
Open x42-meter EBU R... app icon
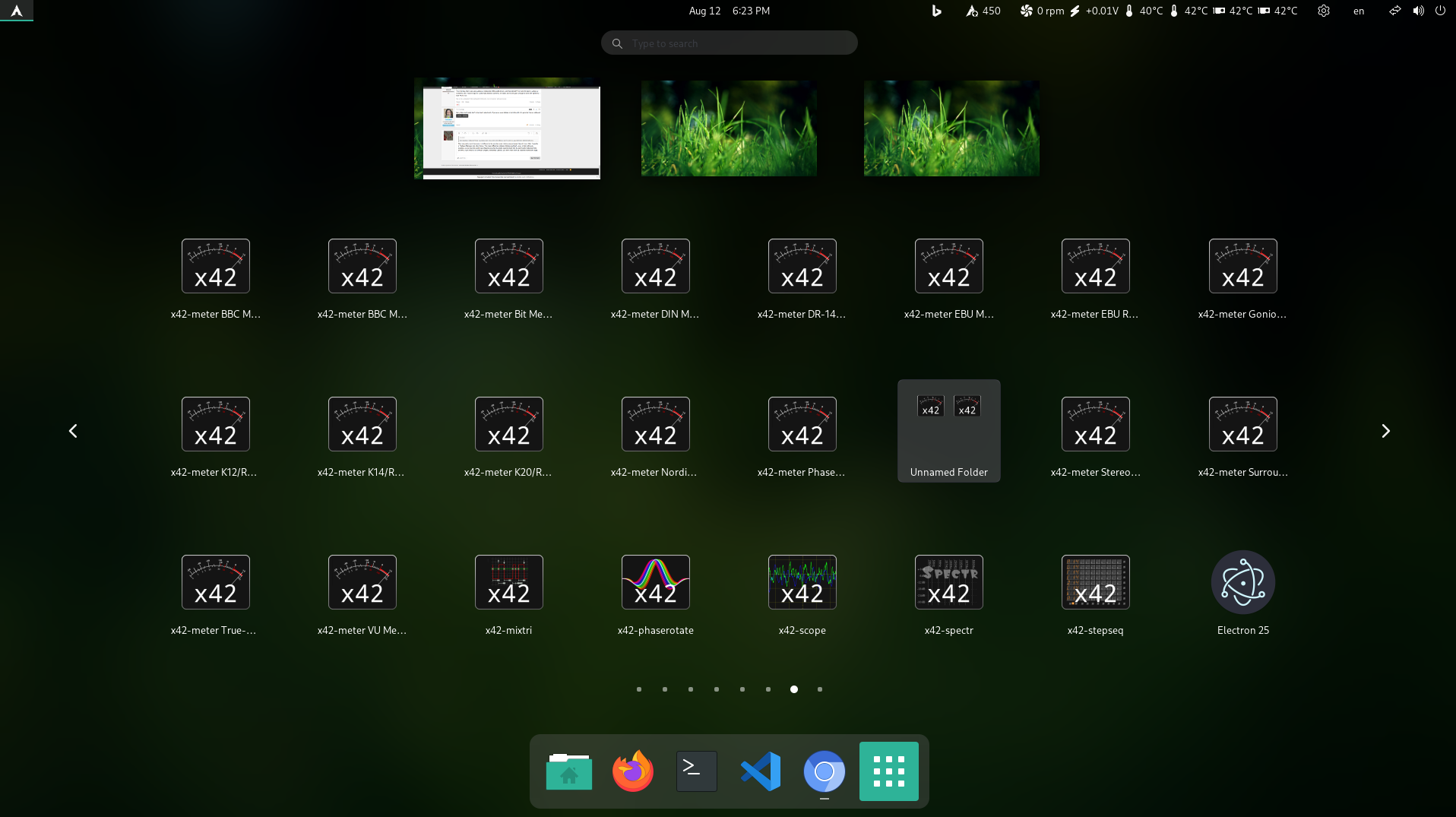1095,278
